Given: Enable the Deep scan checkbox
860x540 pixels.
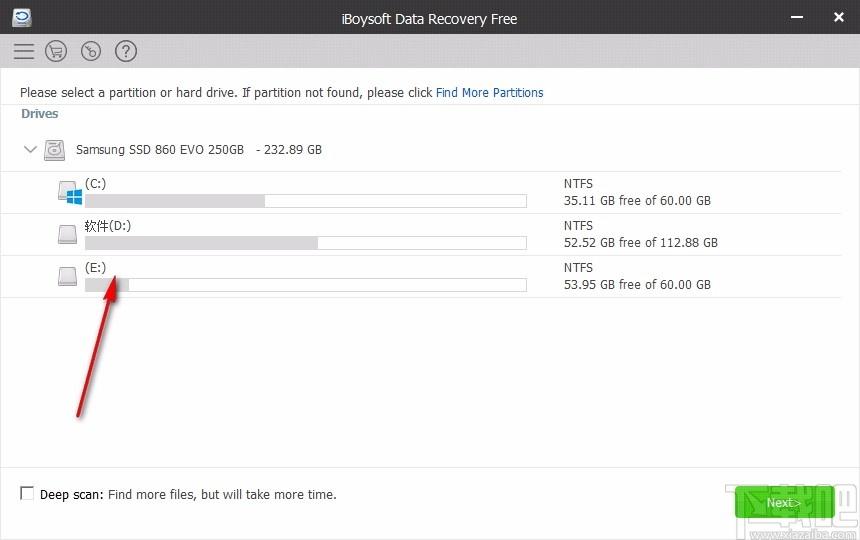Looking at the screenshot, I should pos(27,494).
